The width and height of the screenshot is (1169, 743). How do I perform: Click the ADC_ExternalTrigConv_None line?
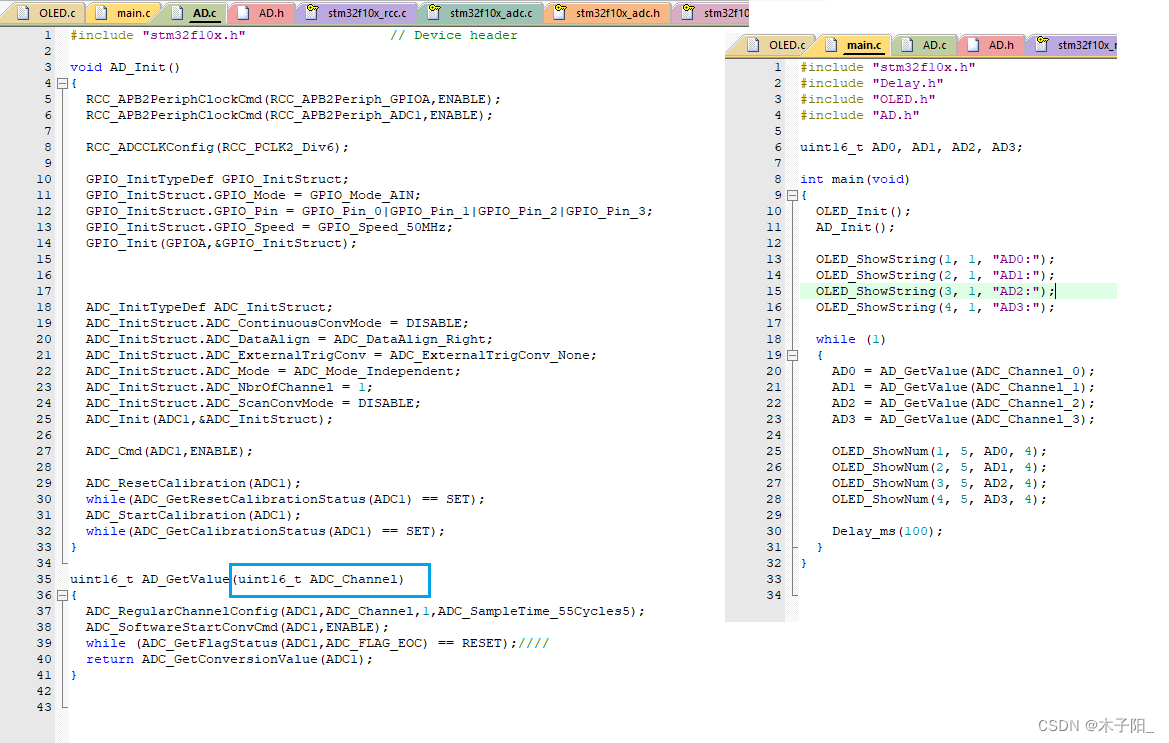[x=341, y=355]
